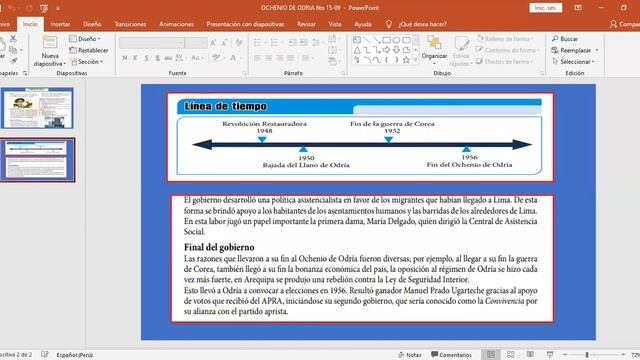Toggle text shadow formatting
The image size is (640, 360).
[x=157, y=58]
